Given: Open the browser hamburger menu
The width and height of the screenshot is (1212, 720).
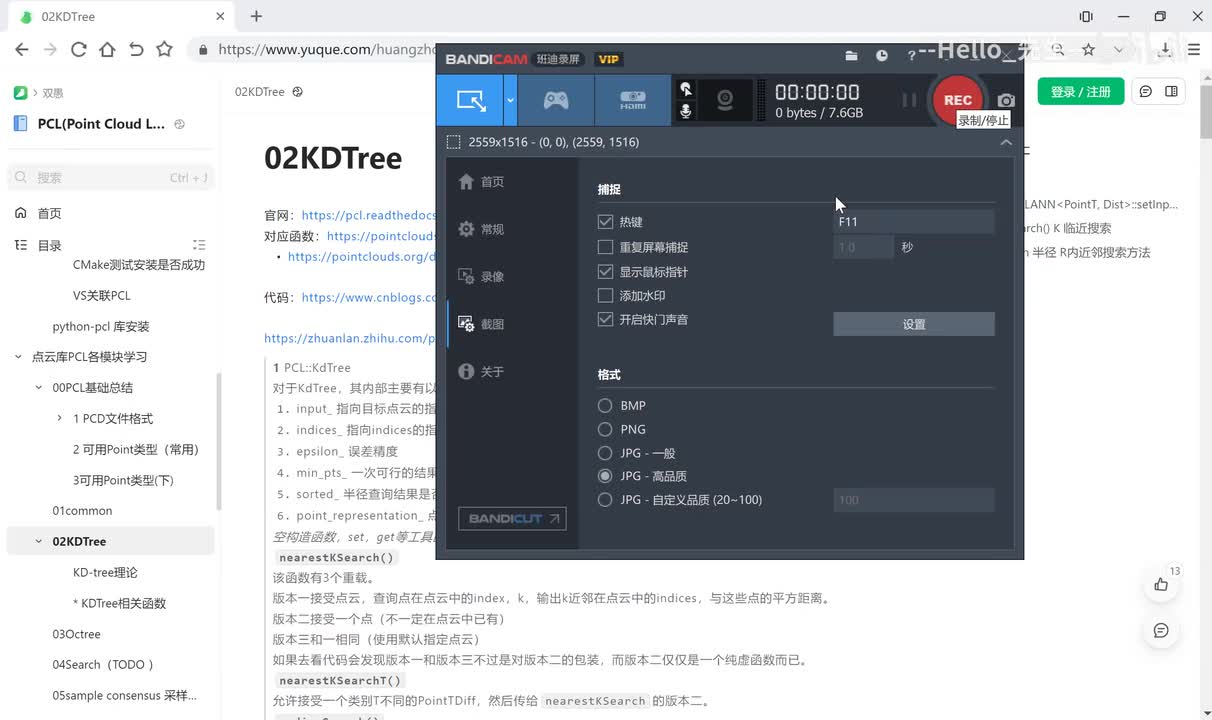Looking at the screenshot, I should 1194,49.
